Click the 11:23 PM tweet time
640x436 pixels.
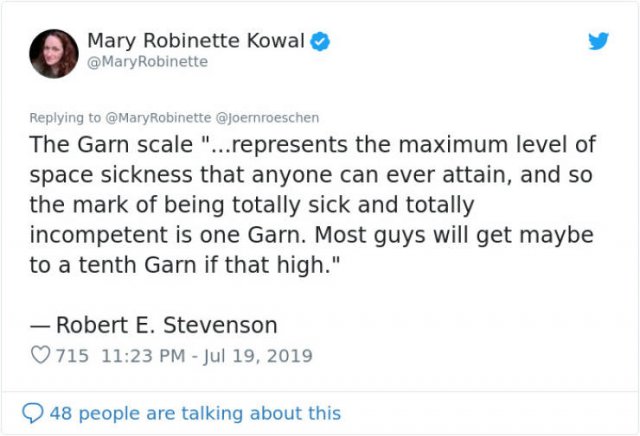(x=143, y=356)
